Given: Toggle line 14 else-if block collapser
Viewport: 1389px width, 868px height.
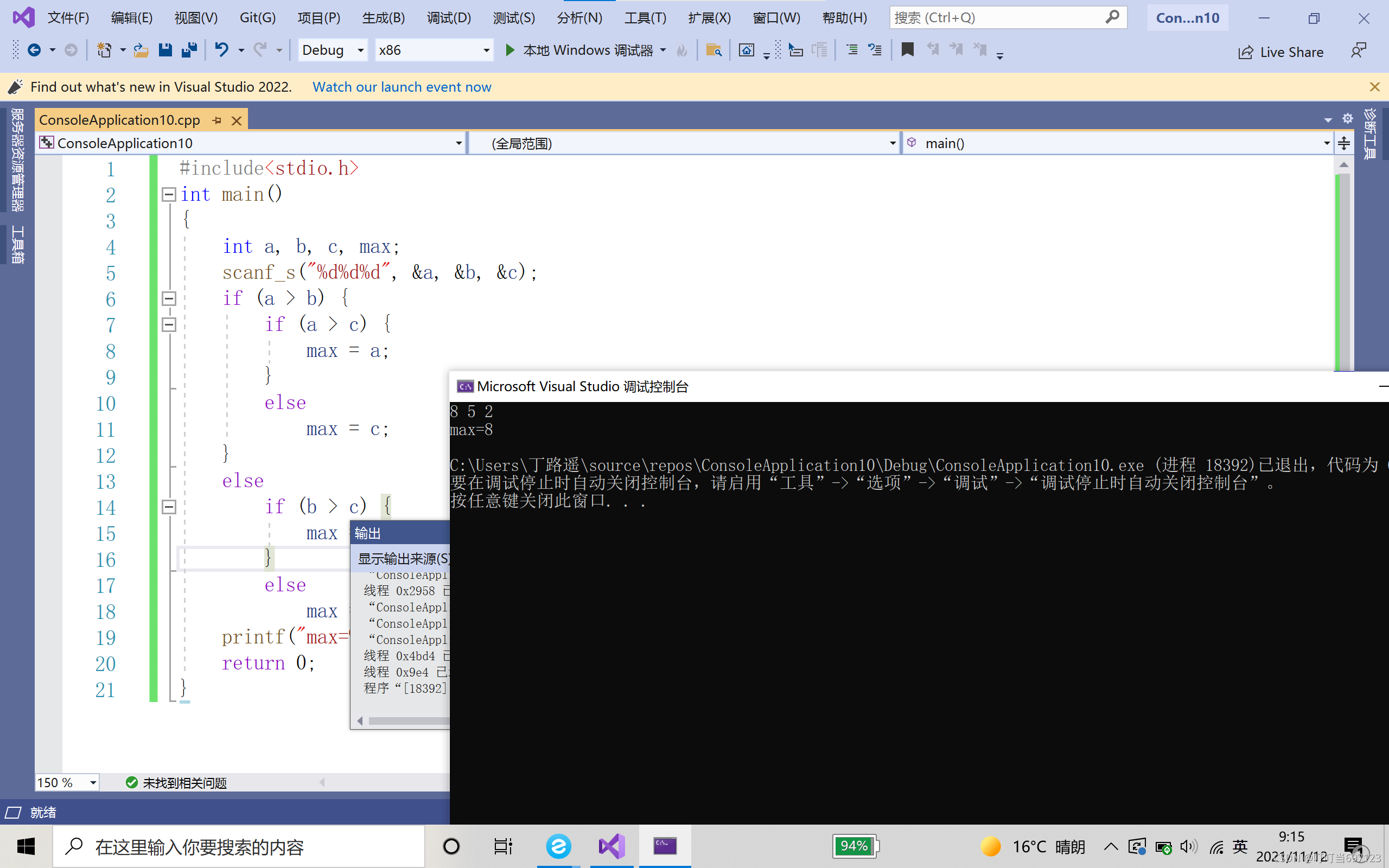Looking at the screenshot, I should pos(168,506).
